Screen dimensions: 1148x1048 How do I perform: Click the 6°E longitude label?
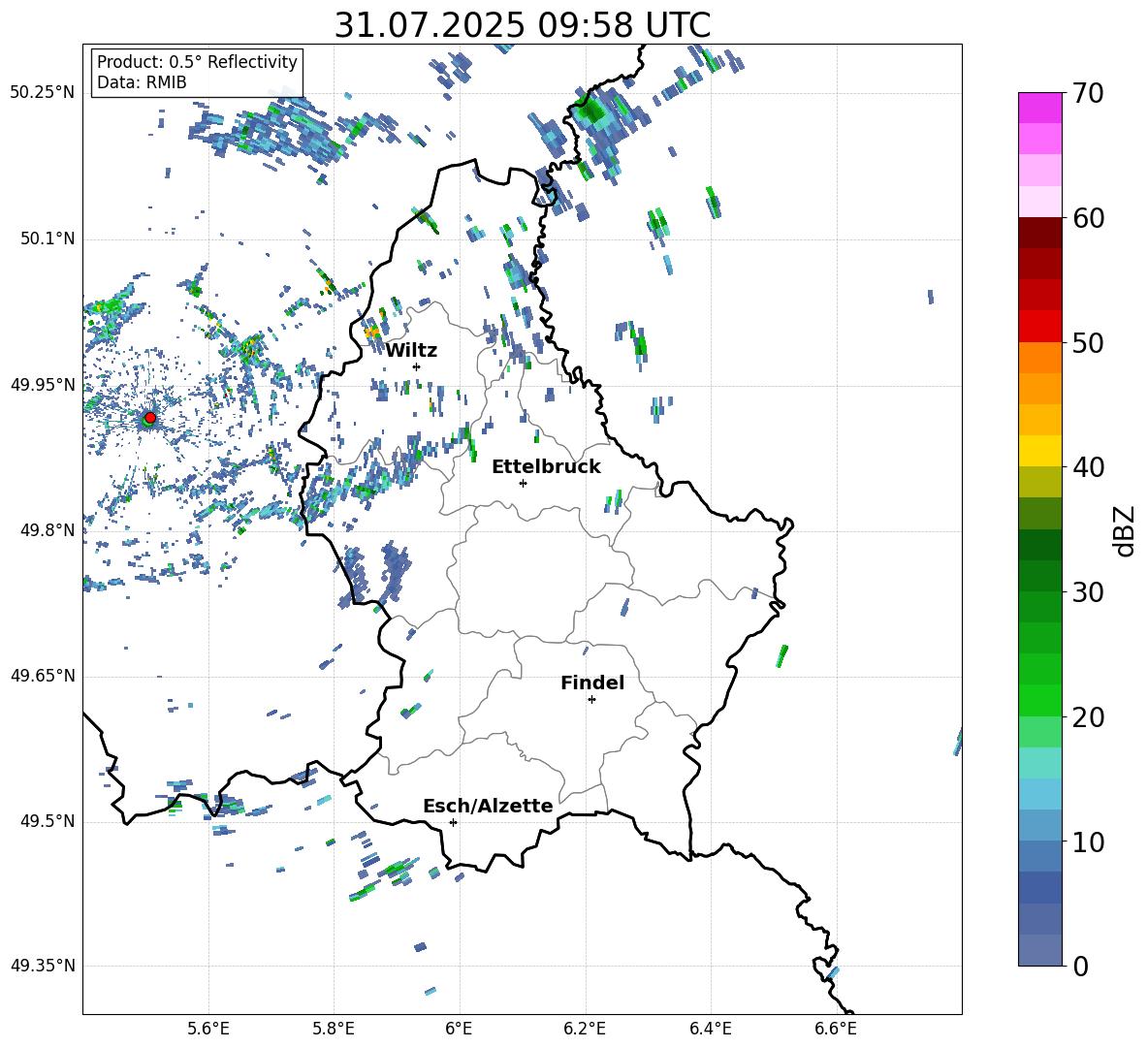tap(459, 1029)
